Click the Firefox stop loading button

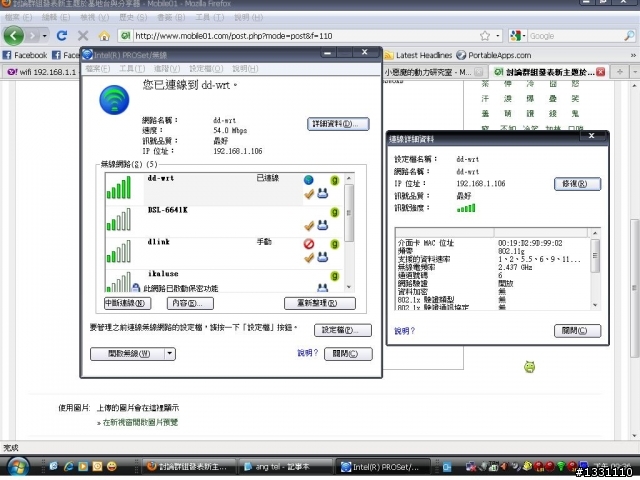pyautogui.click(x=83, y=36)
